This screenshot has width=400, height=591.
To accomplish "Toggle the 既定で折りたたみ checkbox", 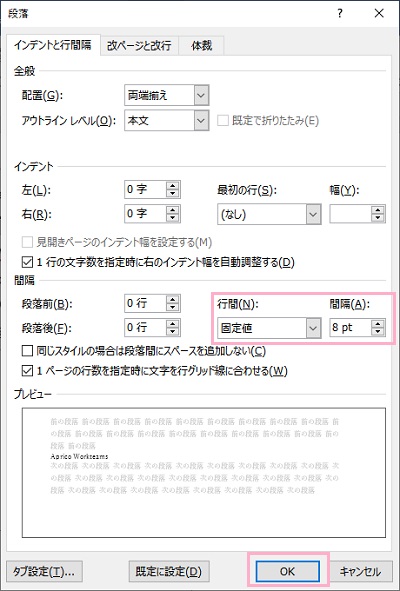I will [x=223, y=121].
